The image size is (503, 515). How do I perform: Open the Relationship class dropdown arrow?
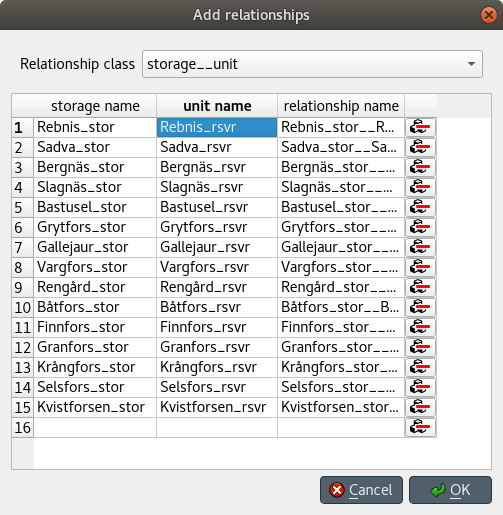point(471,64)
